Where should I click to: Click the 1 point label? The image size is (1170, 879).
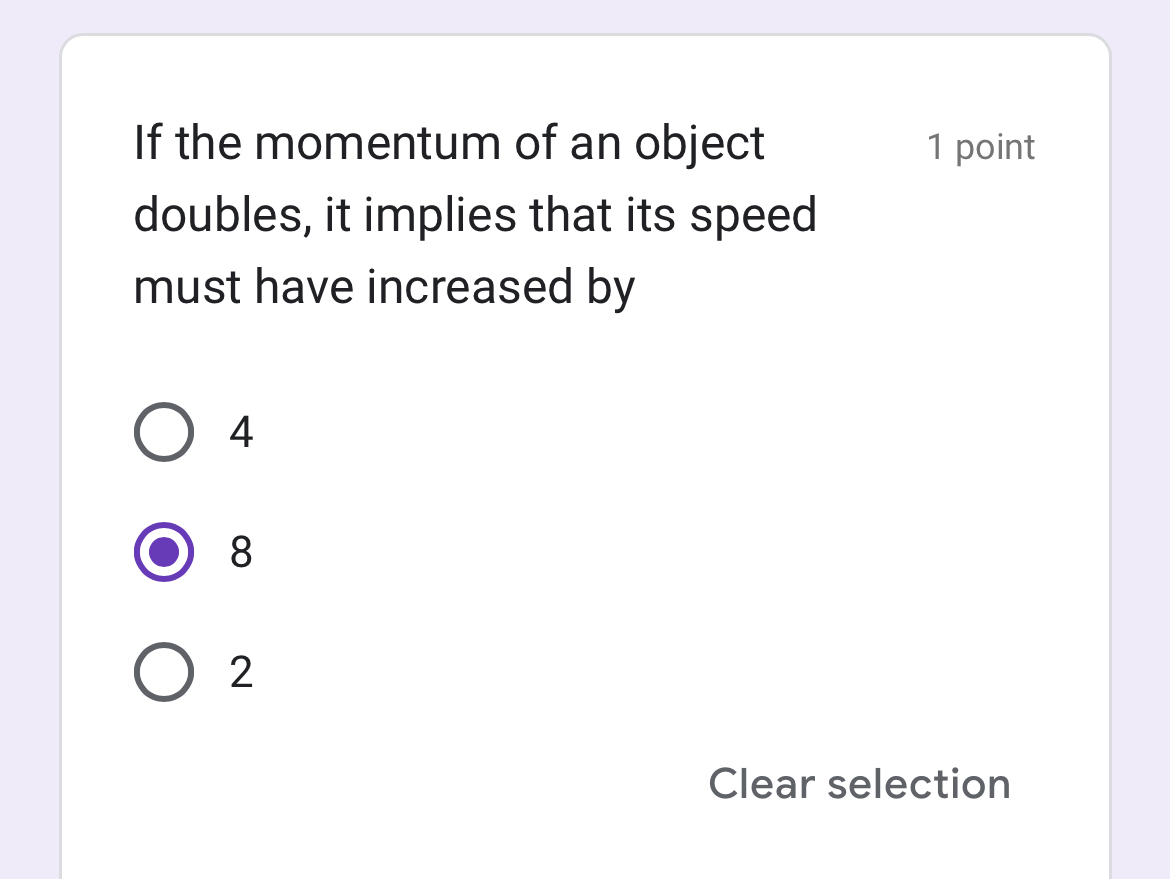981,147
